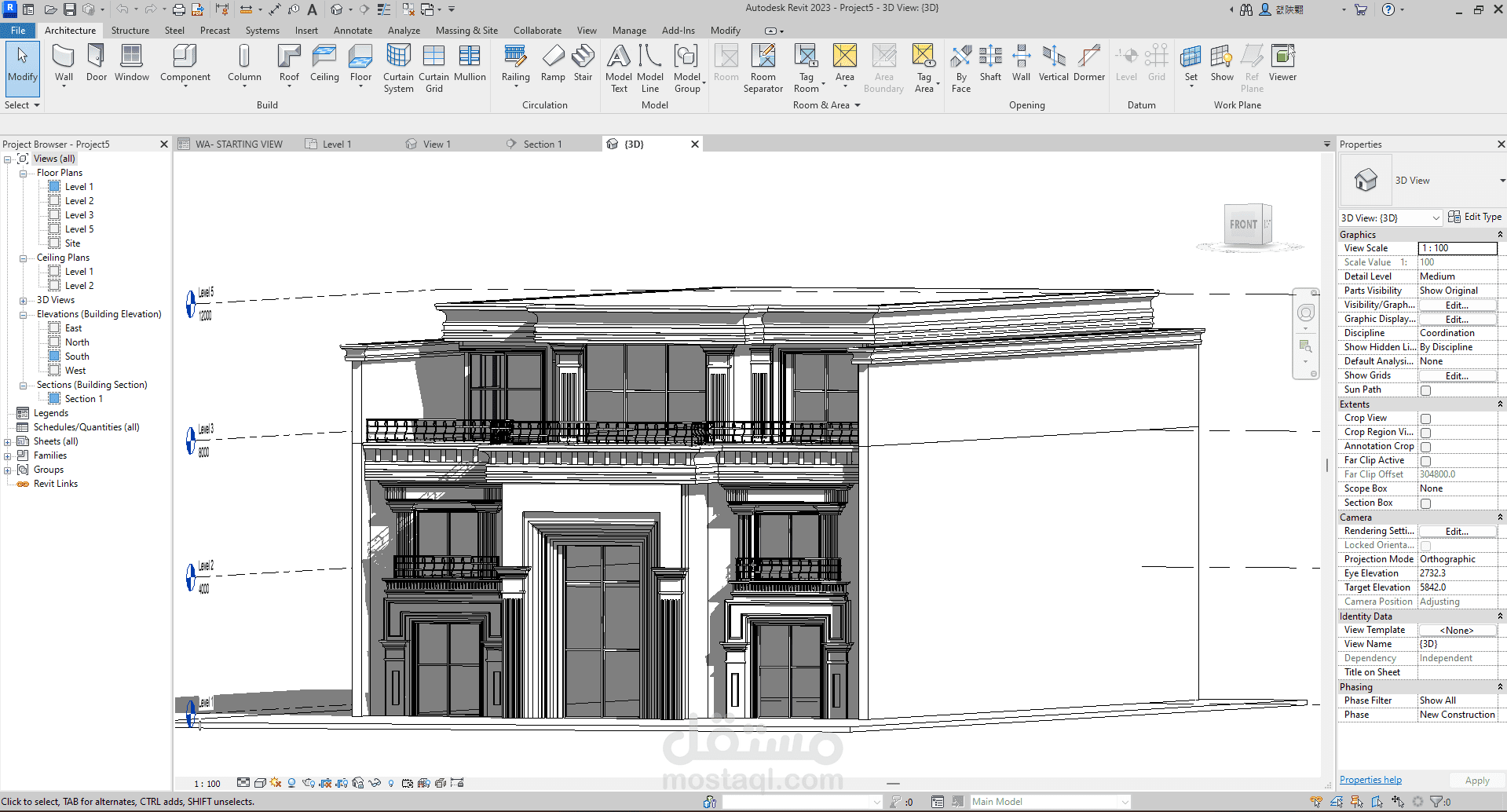1507x812 pixels.
Task: Activate the Railing tool
Action: (x=515, y=64)
